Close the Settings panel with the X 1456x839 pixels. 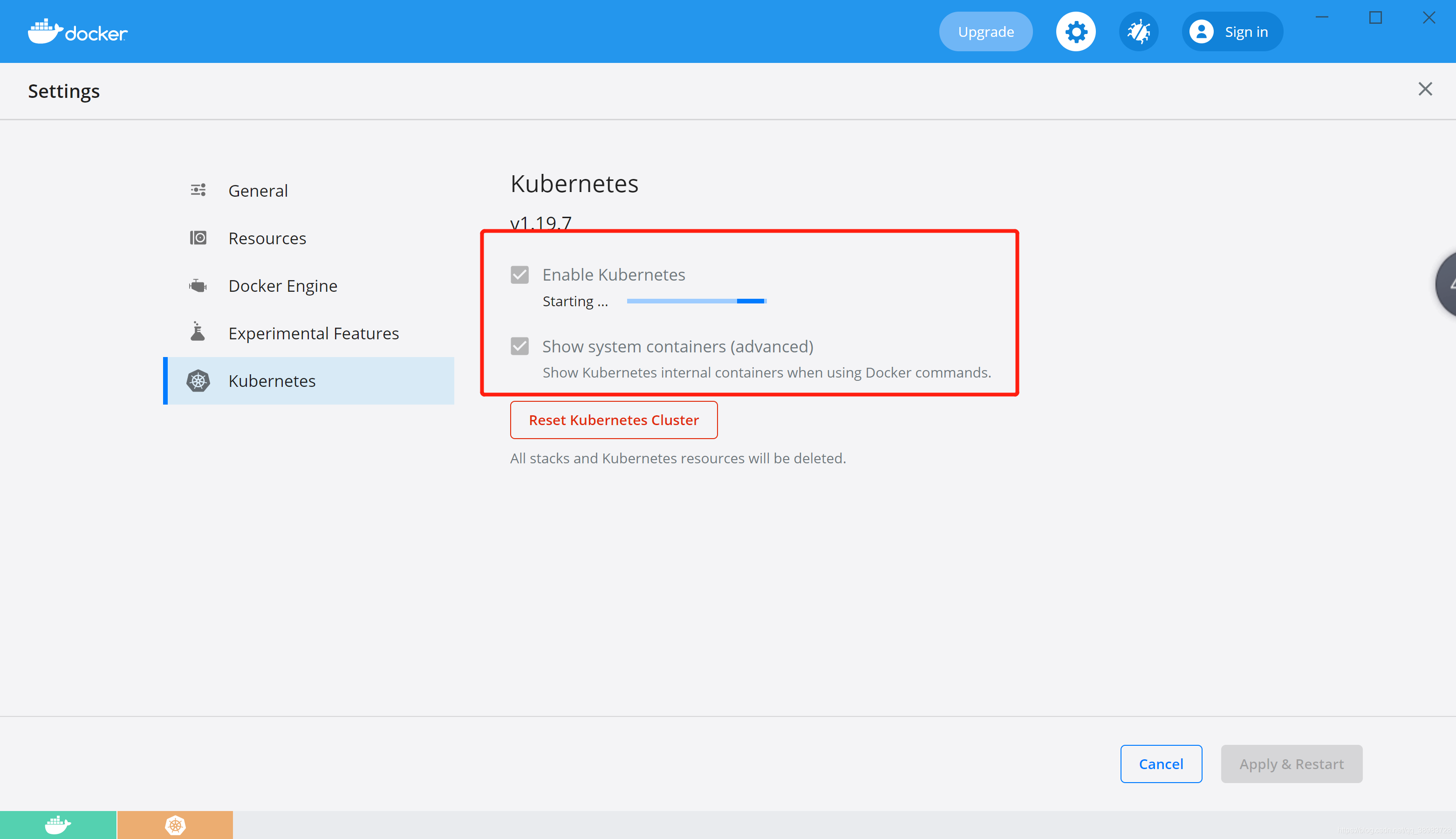coord(1425,89)
